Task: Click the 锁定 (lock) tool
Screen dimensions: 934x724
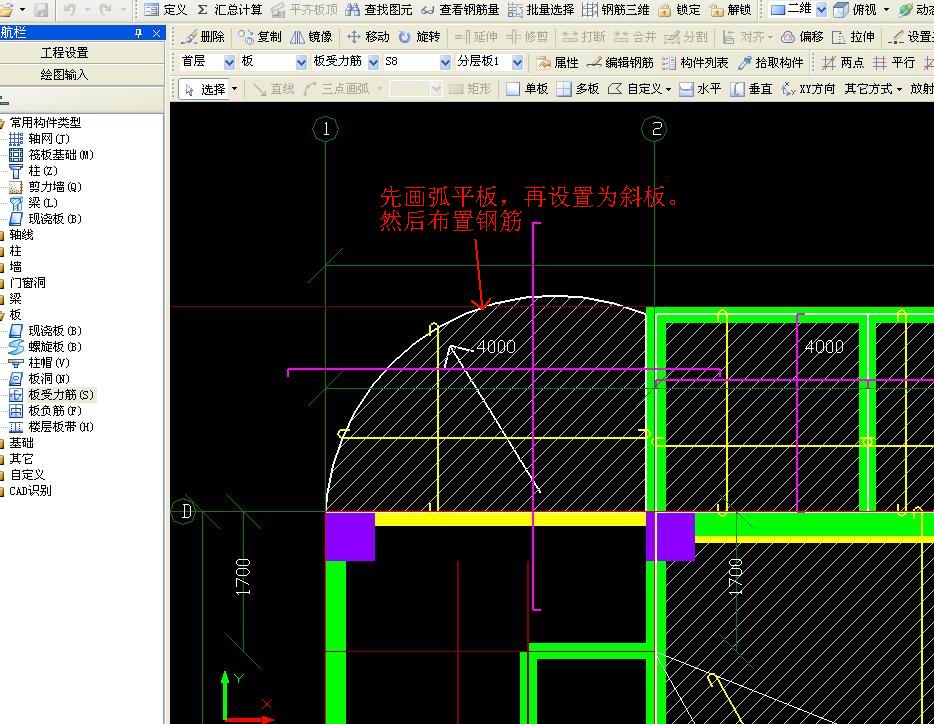Action: click(679, 10)
